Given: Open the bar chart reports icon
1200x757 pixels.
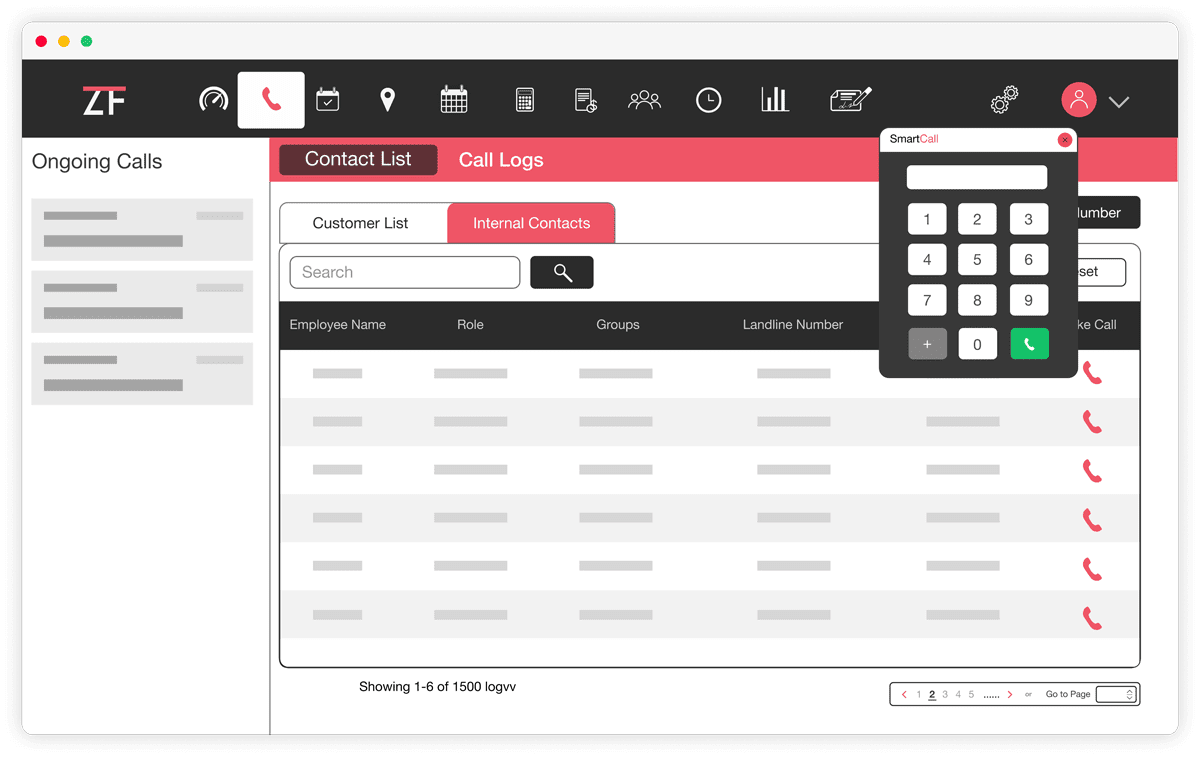Looking at the screenshot, I should tap(775, 99).
